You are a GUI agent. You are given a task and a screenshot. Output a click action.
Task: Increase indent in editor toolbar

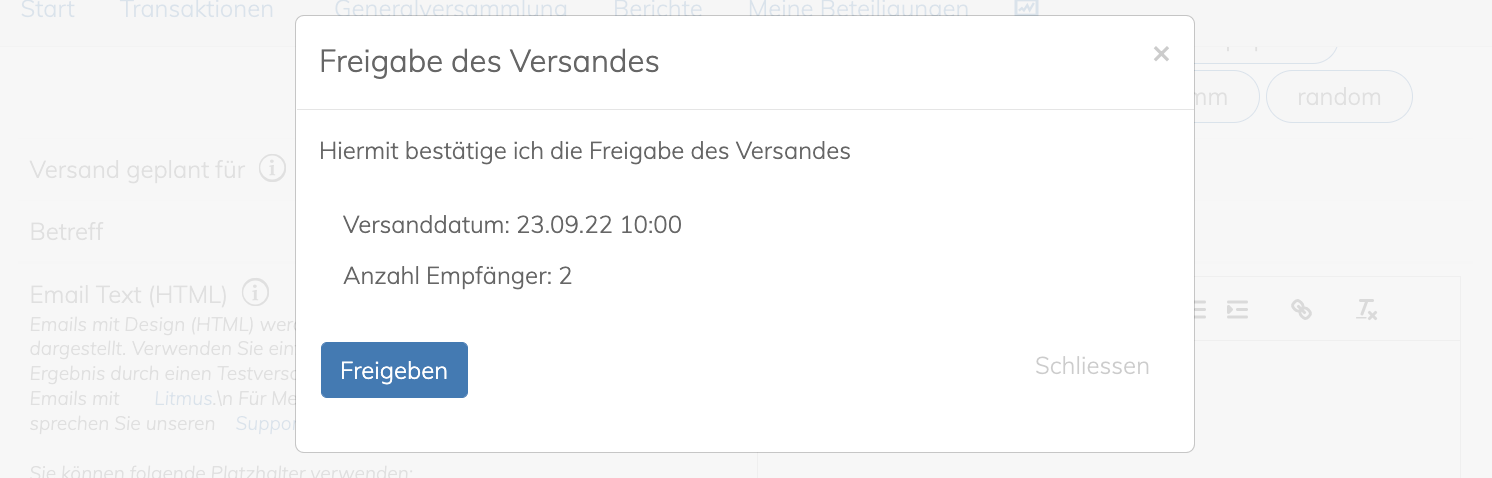[x=1238, y=309]
